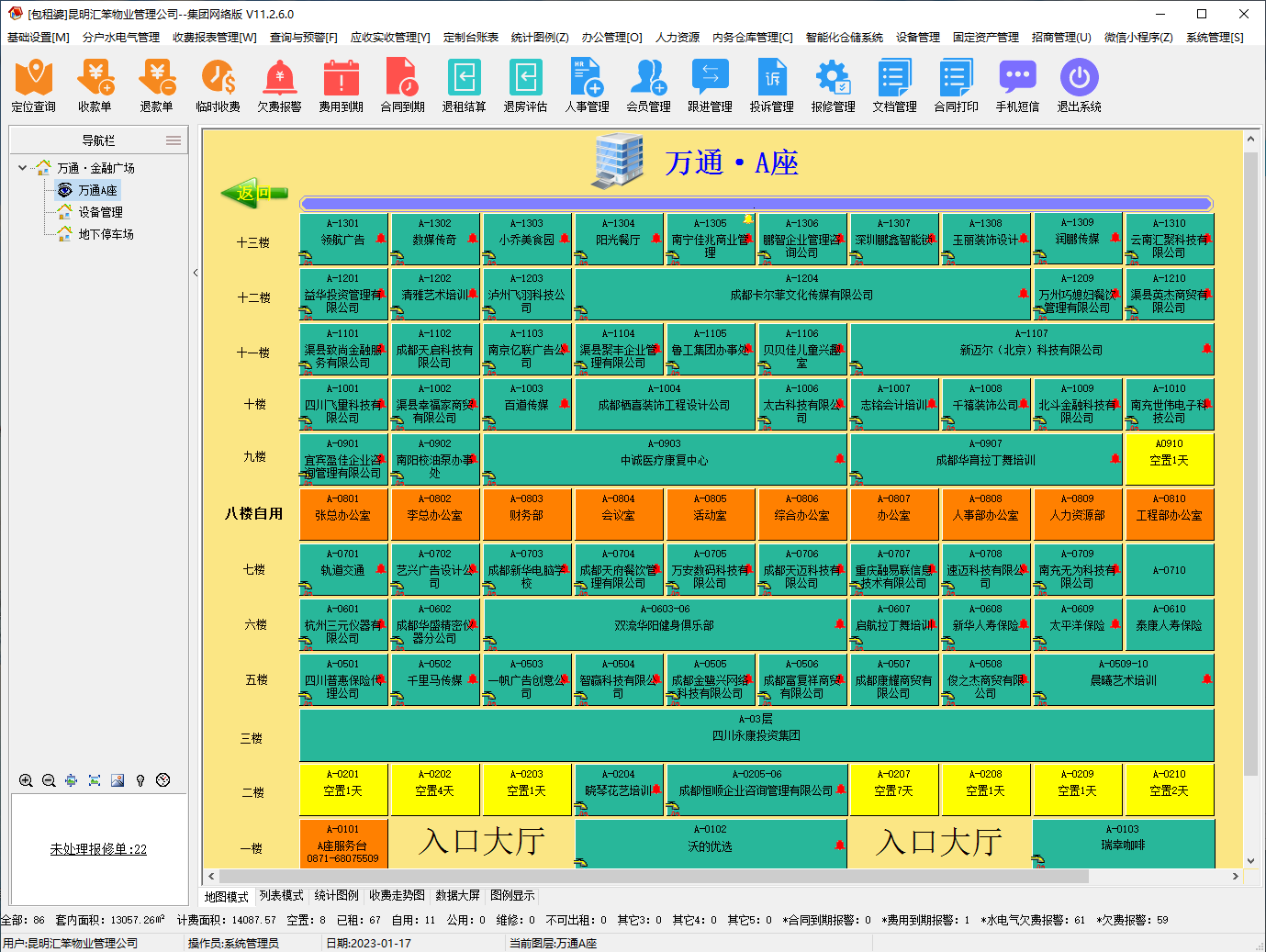Image resolution: width=1266 pixels, height=952 pixels.
Task: Select 万通A座 eye node in tree
Action: pyautogui.click(x=88, y=190)
